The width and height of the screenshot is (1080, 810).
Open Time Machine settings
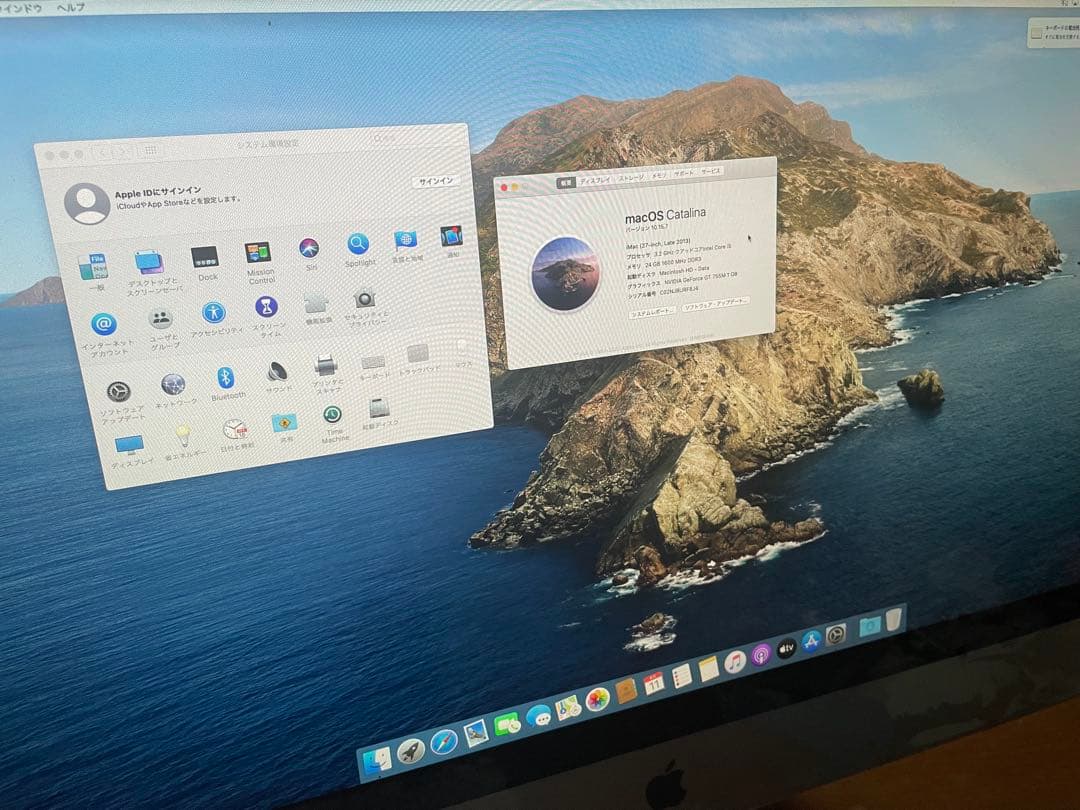point(332,414)
